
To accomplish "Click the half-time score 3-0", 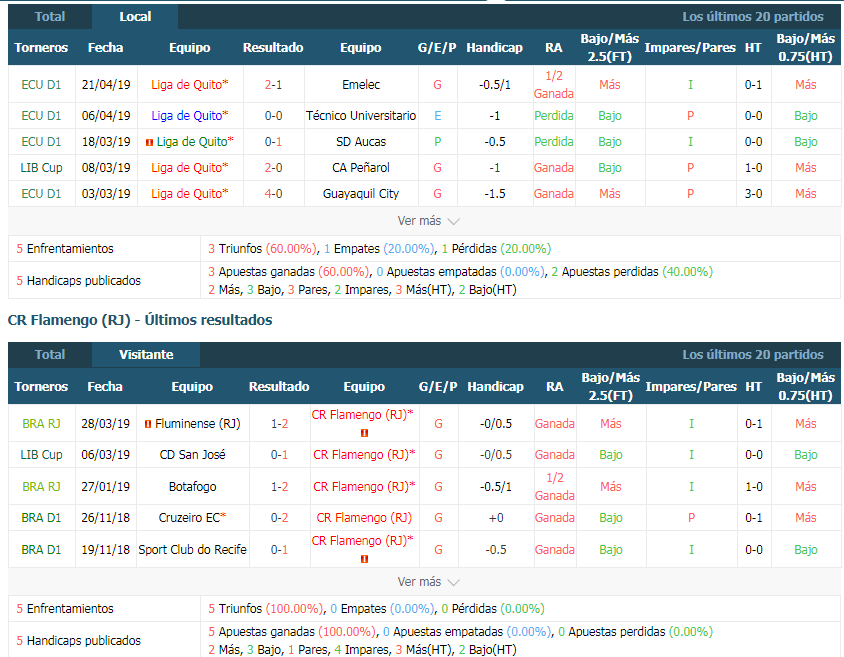I will pos(753,193).
